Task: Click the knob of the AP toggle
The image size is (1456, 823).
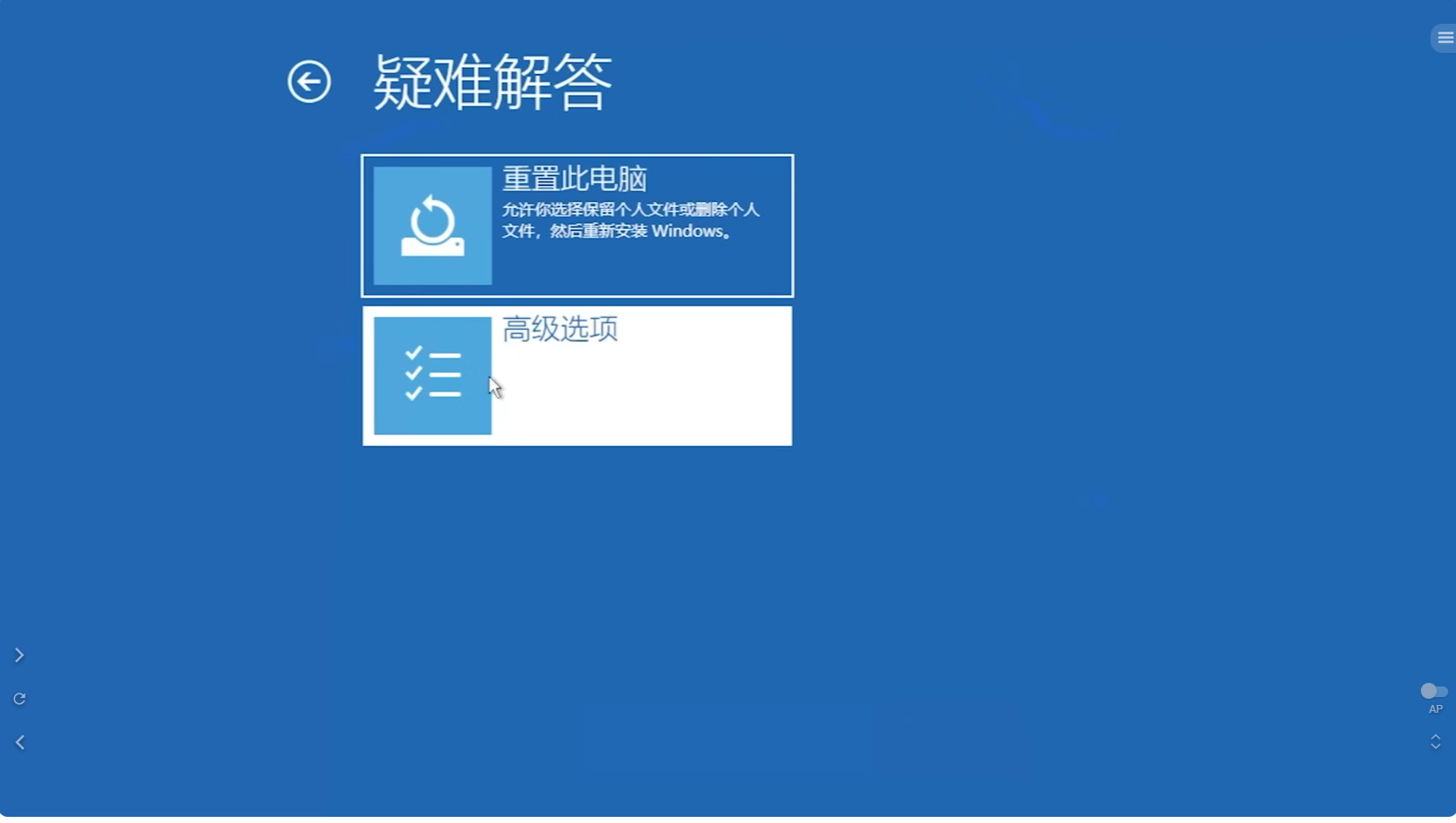Action: (1429, 691)
